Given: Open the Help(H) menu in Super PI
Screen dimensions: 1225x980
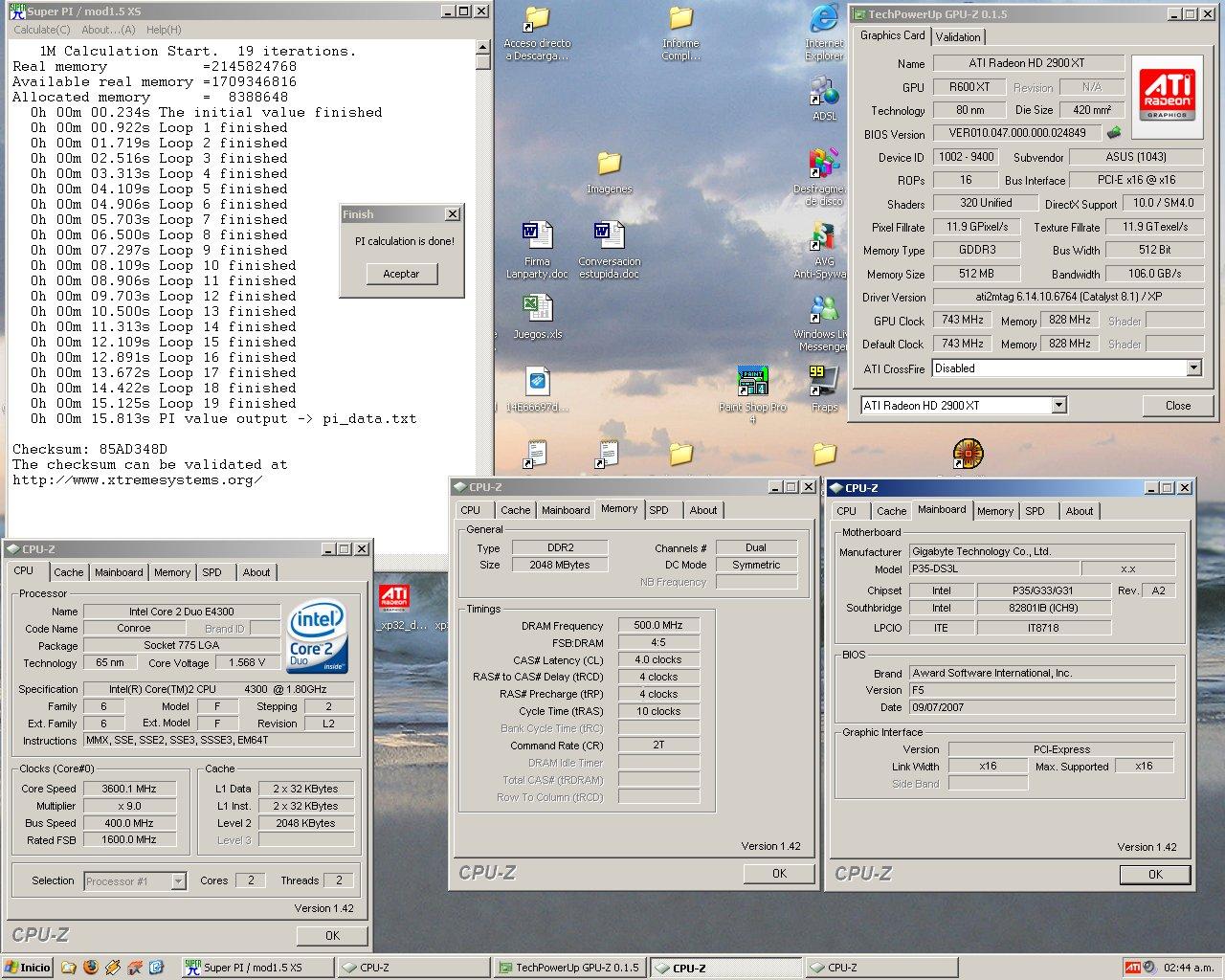Looking at the screenshot, I should [164, 30].
